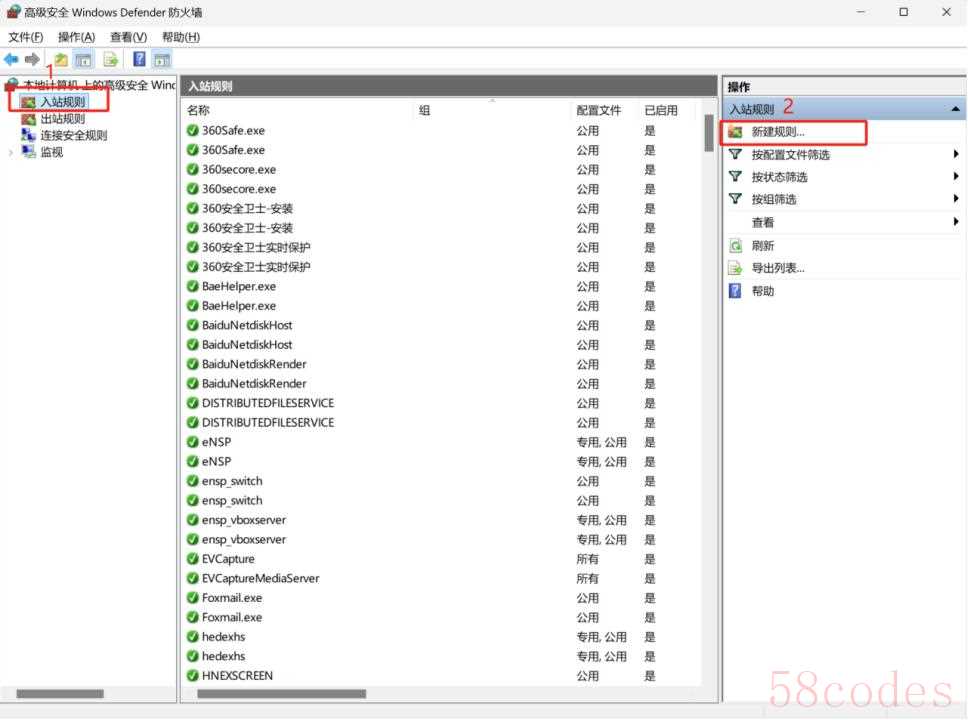Viewport: 968px width, 720px height.
Task: Click the Up one level folder icon
Action: pos(60,59)
